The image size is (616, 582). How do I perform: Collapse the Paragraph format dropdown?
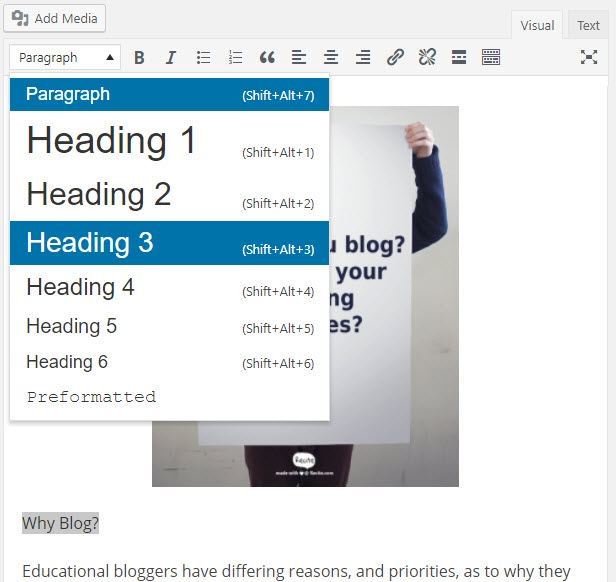tap(65, 58)
